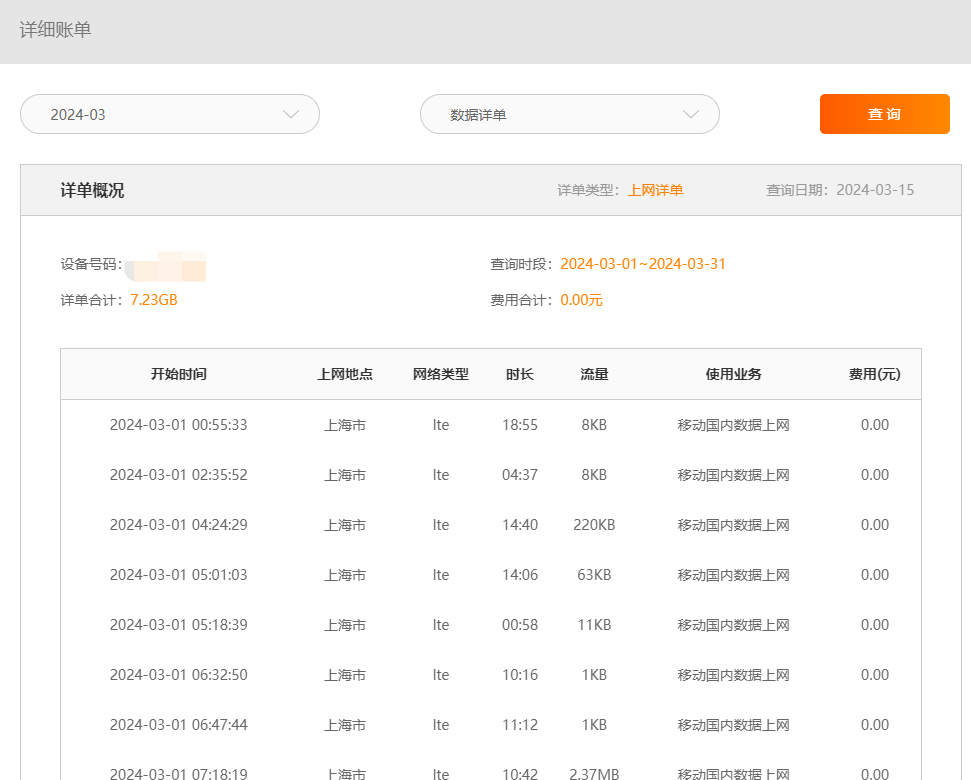This screenshot has height=780, width=971.
Task: Open the 2024-03 month dropdown
Action: (x=170, y=114)
